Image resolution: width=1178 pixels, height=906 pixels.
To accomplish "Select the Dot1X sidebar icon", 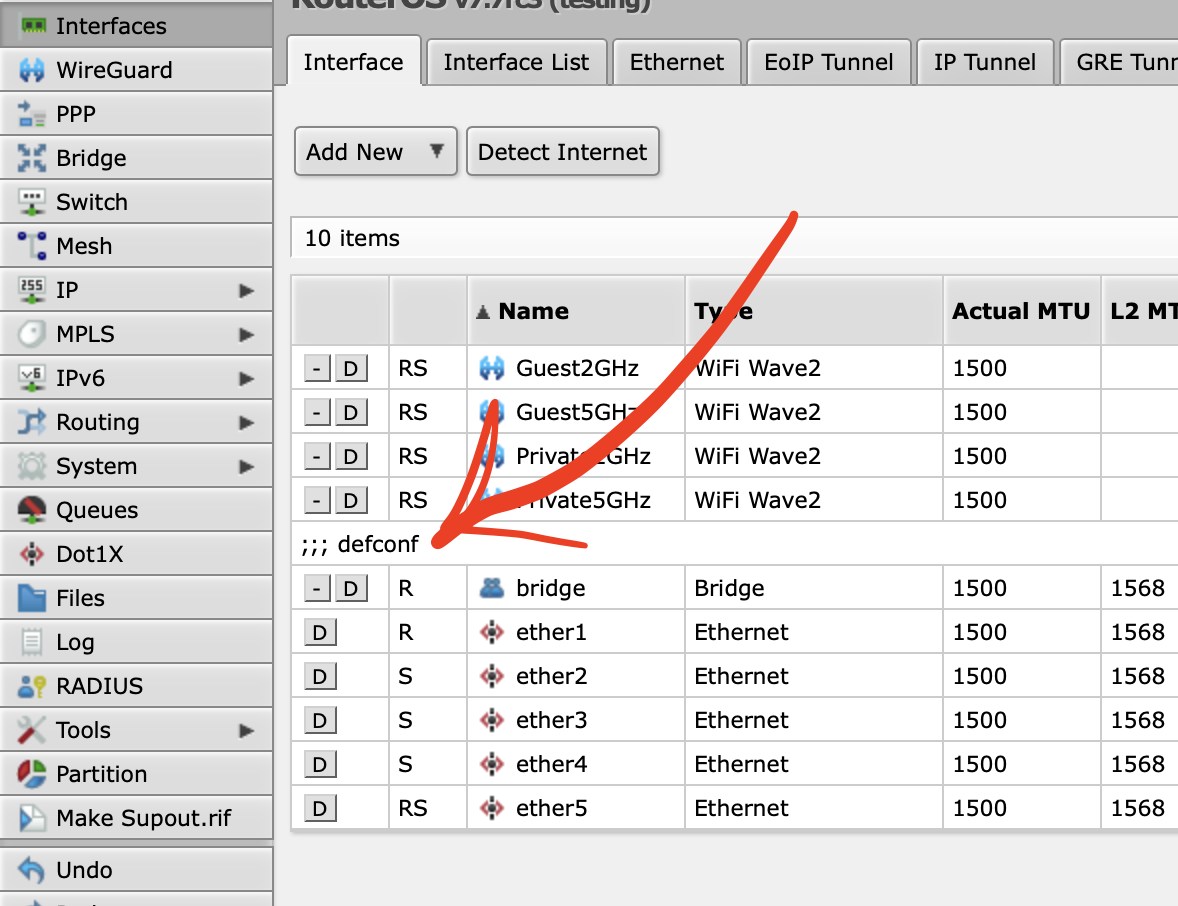I will click(x=32, y=554).
